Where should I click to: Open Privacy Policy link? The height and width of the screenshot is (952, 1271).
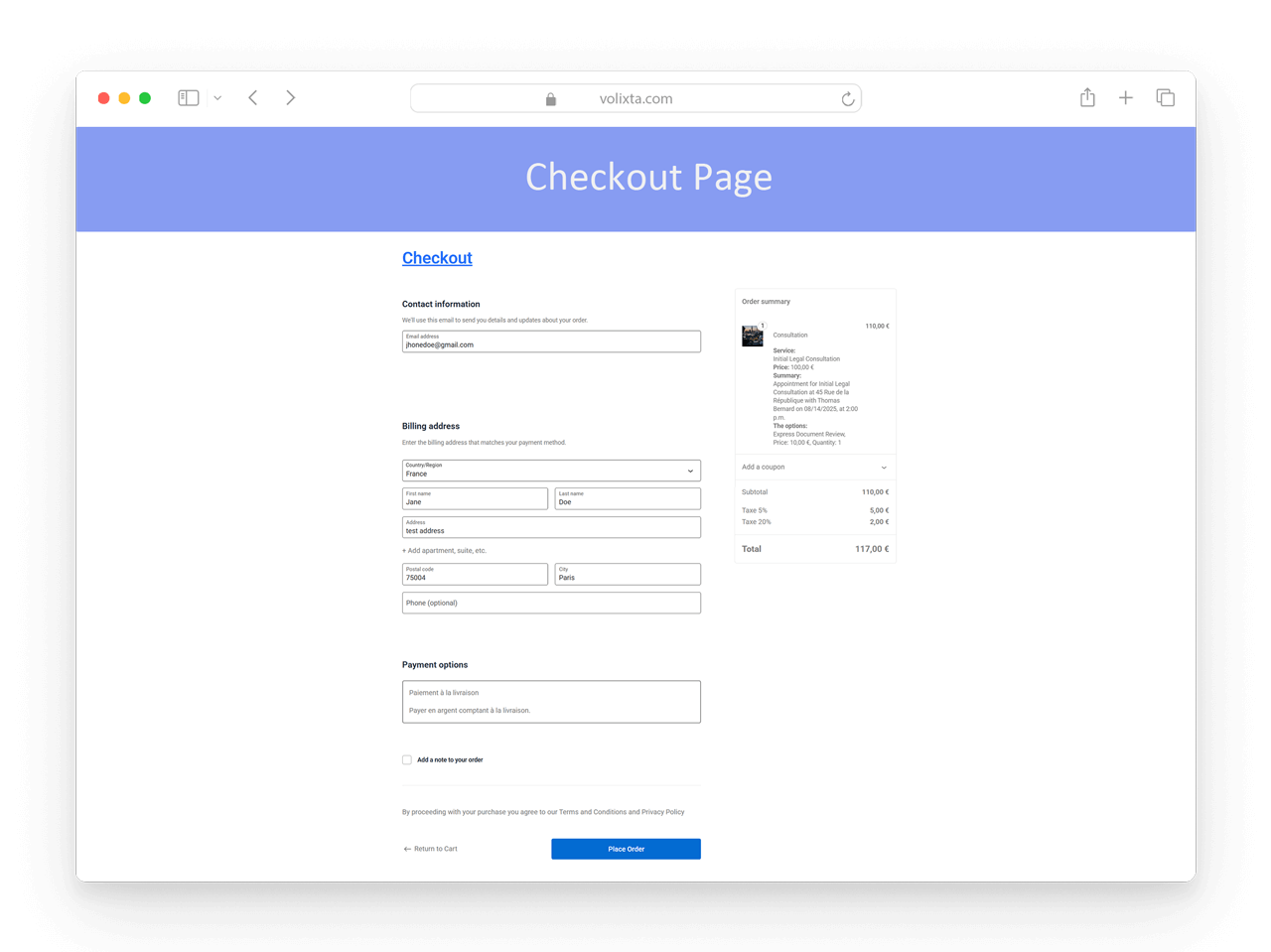663,812
